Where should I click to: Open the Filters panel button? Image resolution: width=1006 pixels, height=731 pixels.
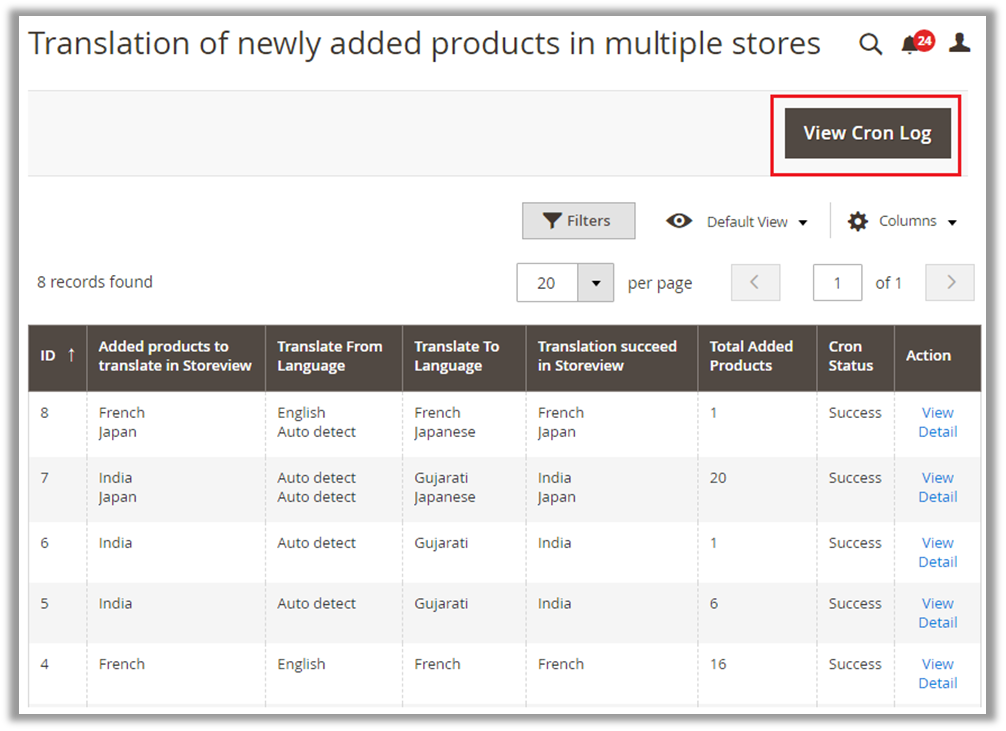click(578, 221)
